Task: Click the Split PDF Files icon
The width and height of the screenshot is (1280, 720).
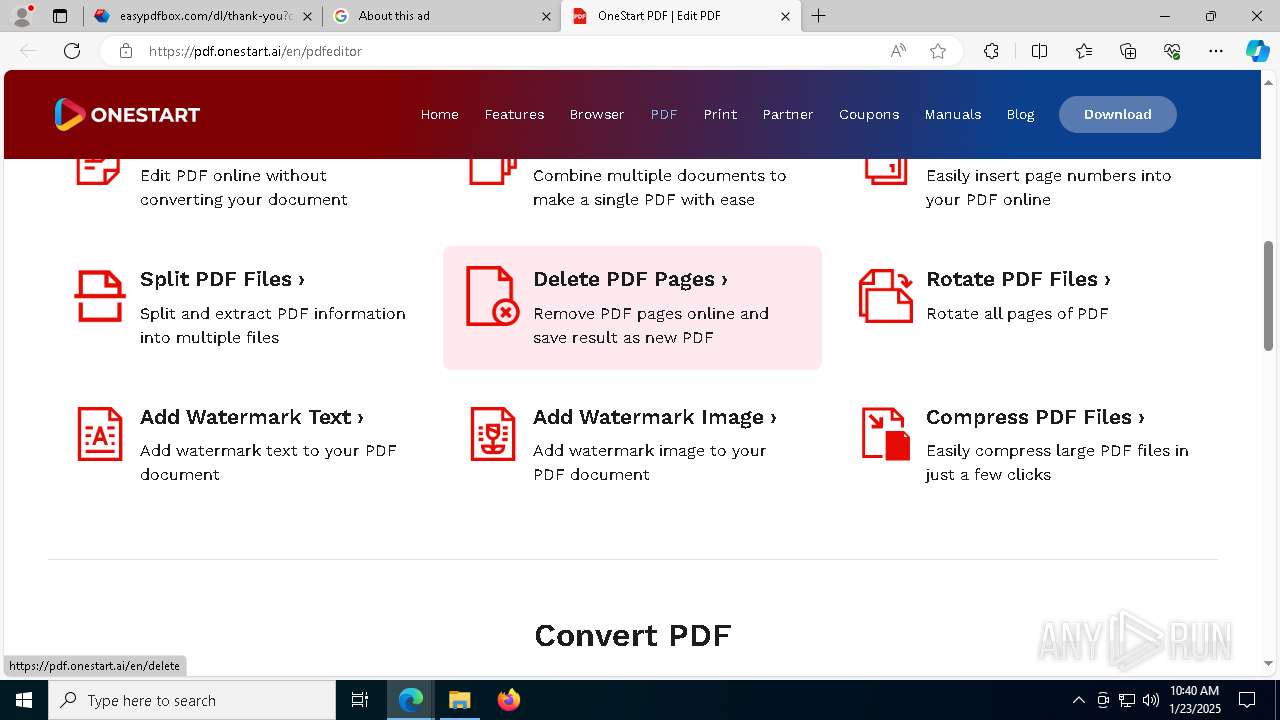Action: (100, 296)
